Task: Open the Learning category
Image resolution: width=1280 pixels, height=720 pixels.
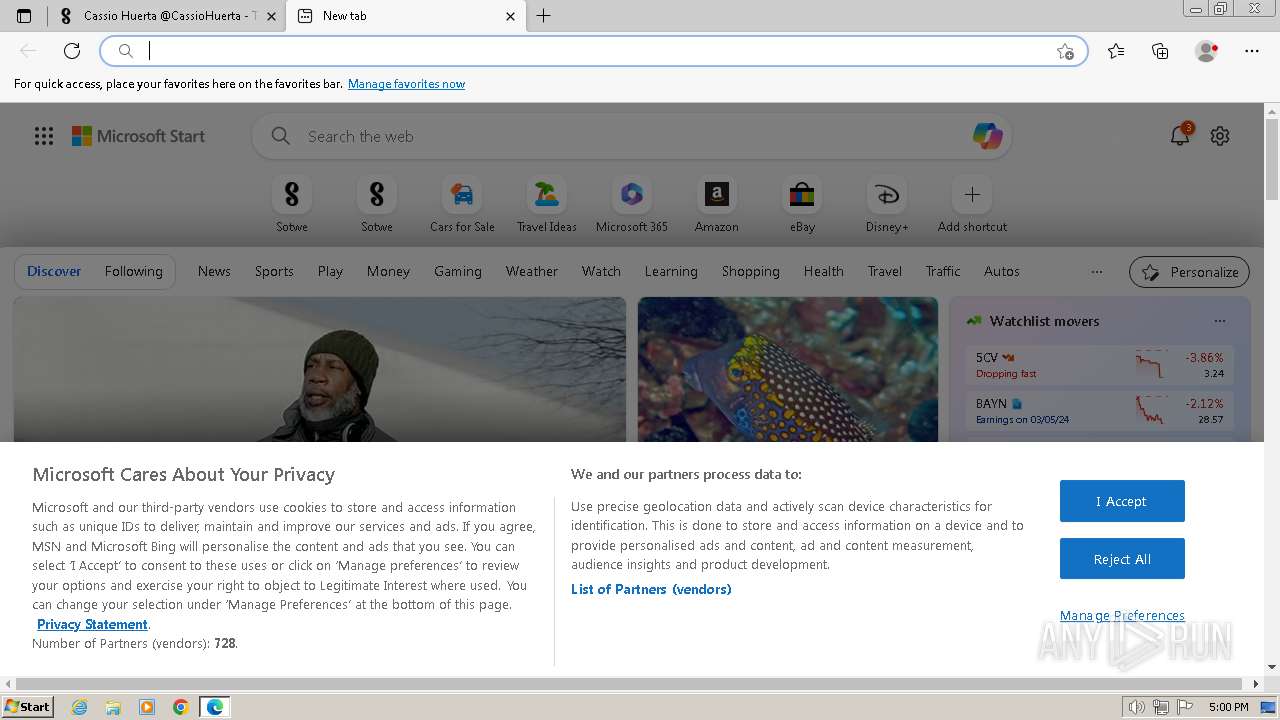Action: pos(671,271)
